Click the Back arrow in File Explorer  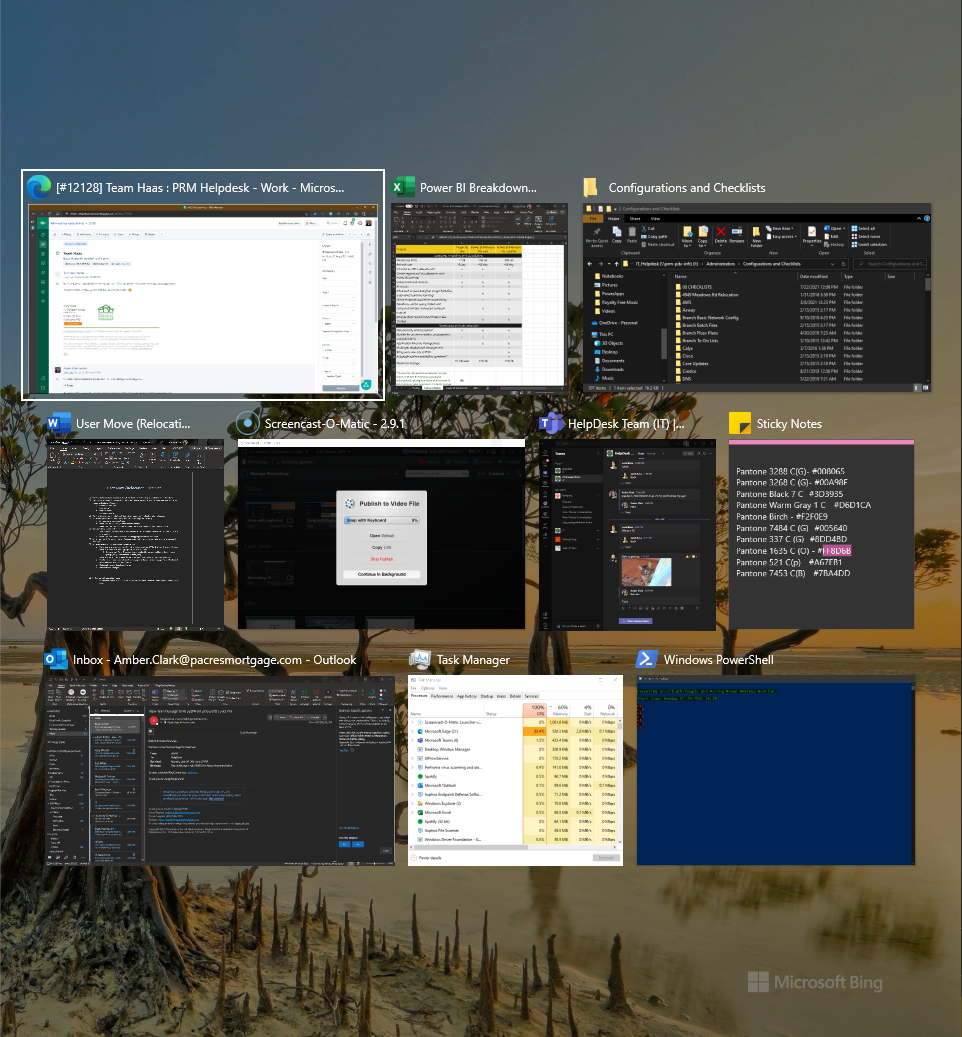(590, 264)
